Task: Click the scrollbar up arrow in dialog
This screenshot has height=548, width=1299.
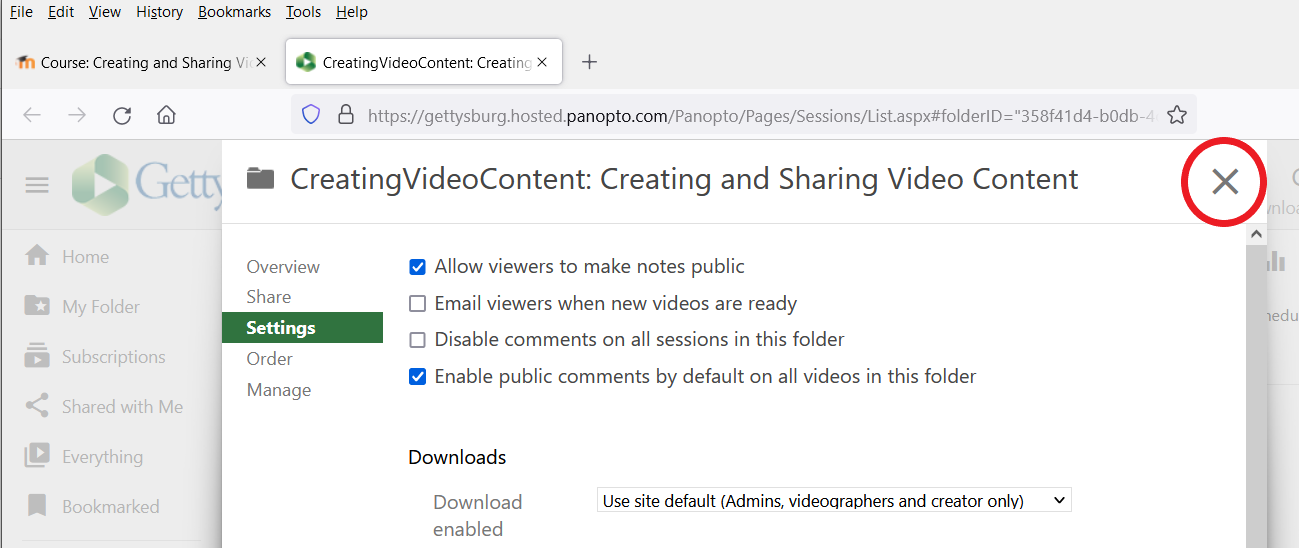Action: click(1257, 234)
